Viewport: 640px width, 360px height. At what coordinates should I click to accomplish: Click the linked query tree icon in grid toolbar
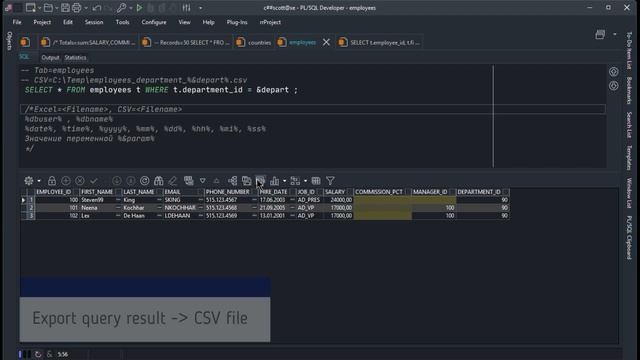(233, 181)
